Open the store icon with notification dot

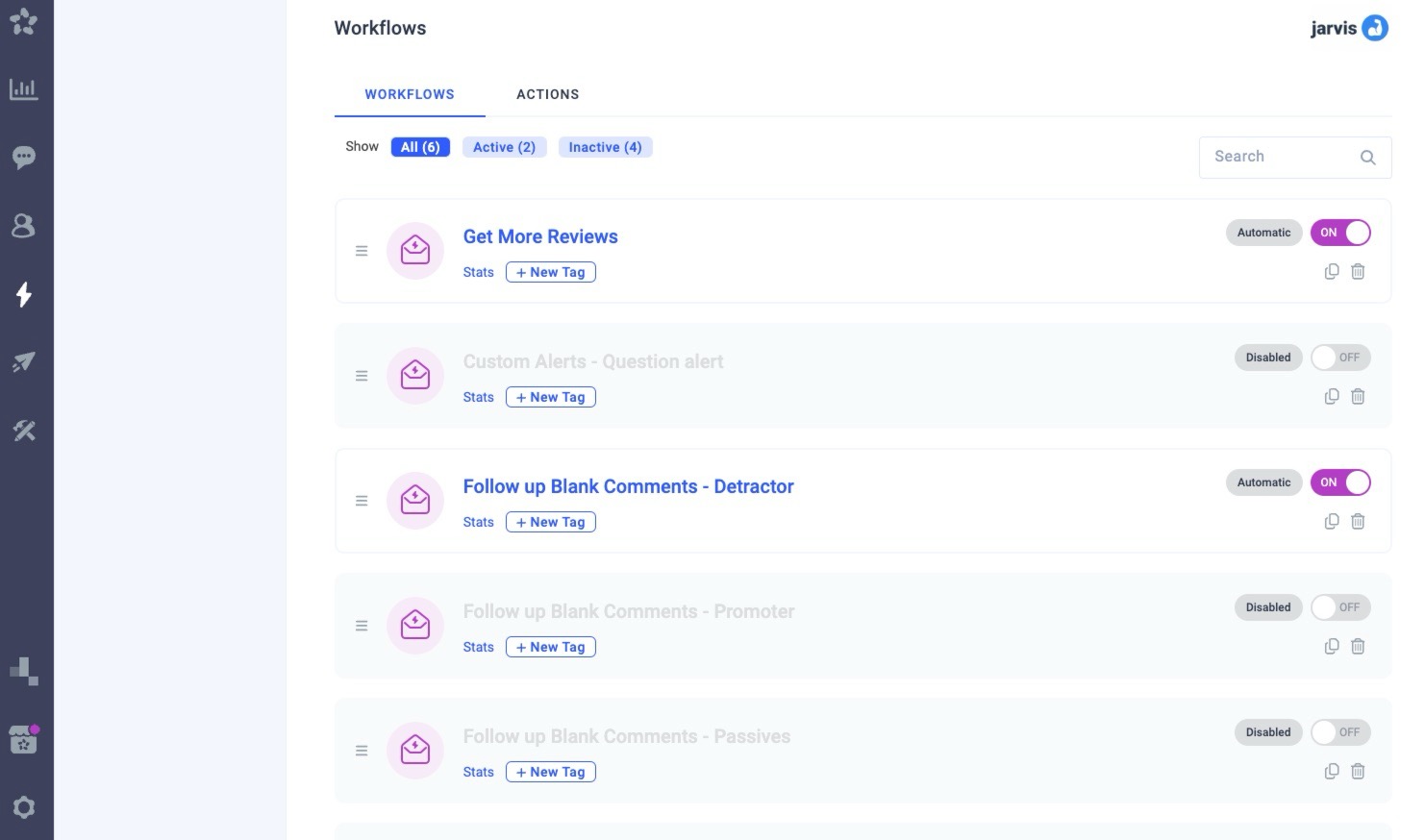[x=24, y=739]
